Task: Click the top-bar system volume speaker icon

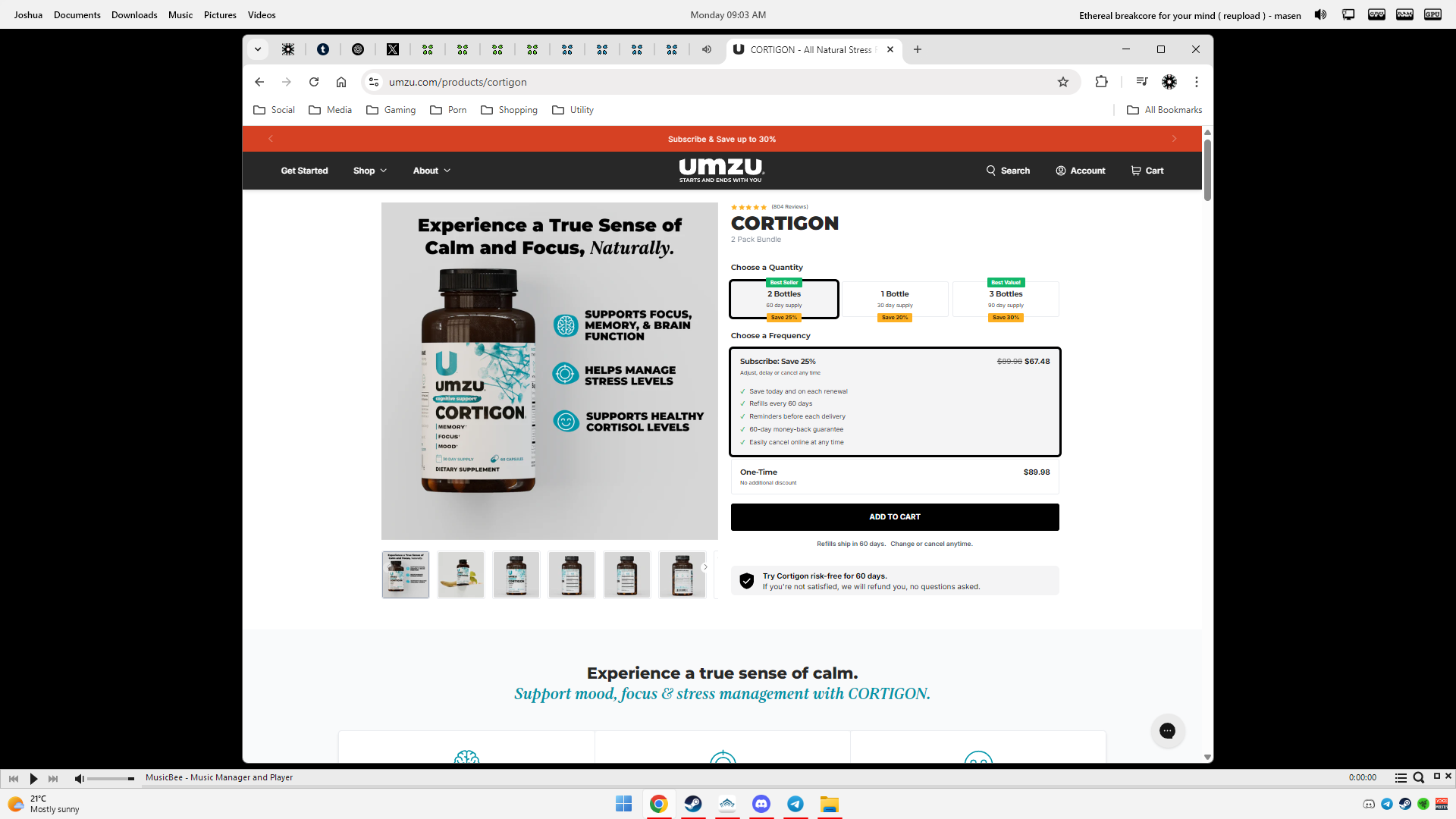Action: [x=1320, y=14]
